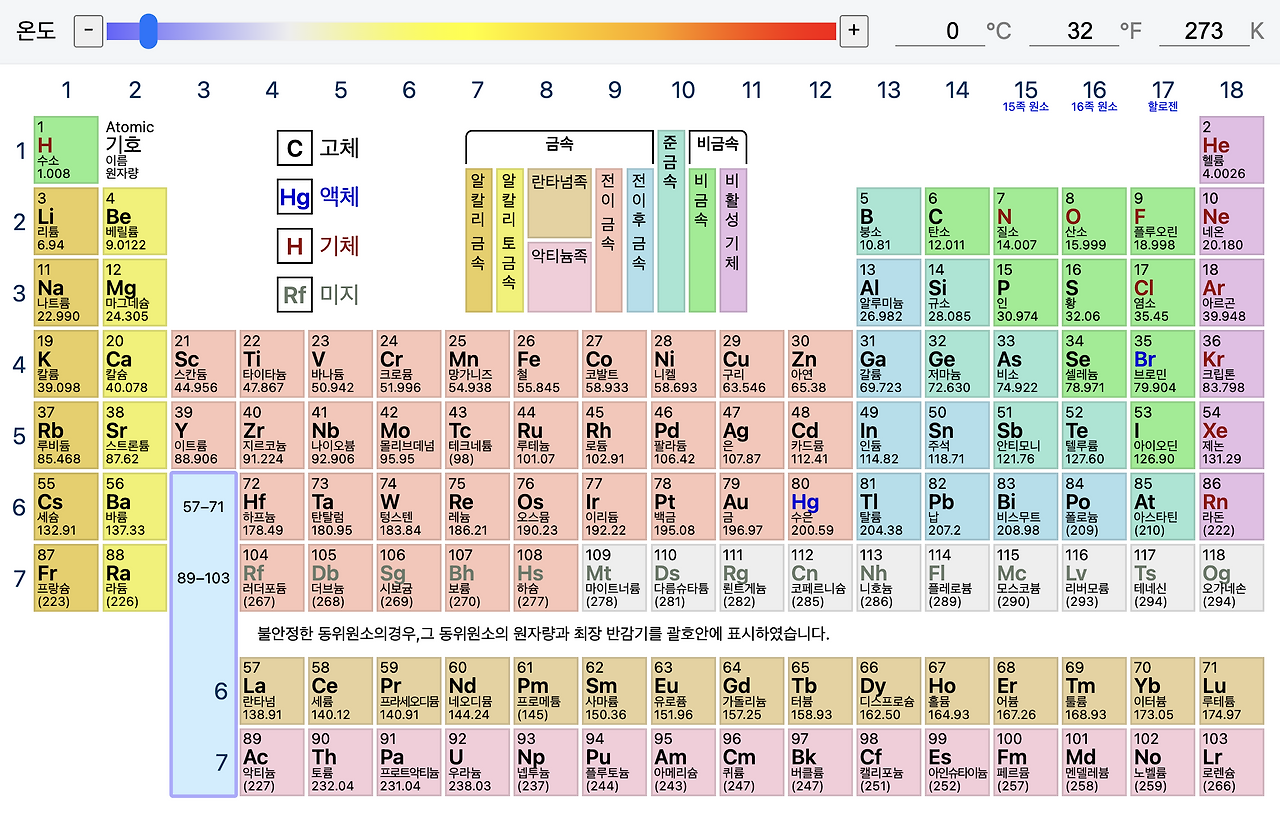Click the gas state legend box H
This screenshot has width=1280, height=813.
[x=295, y=246]
